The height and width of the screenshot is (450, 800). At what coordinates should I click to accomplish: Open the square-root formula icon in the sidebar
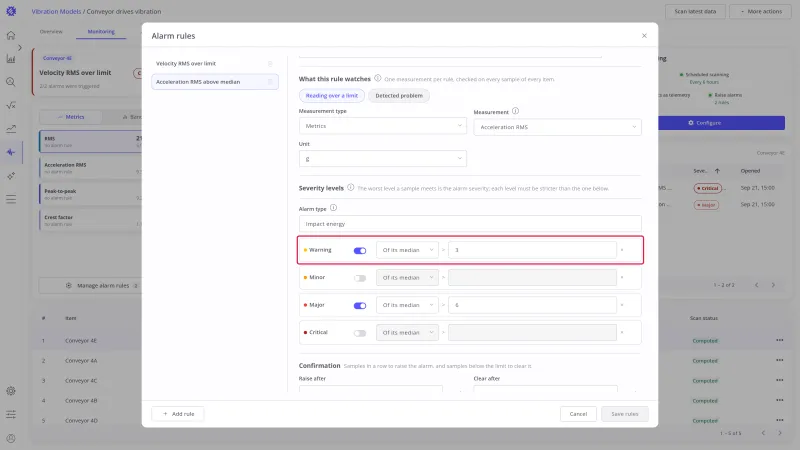click(x=11, y=105)
